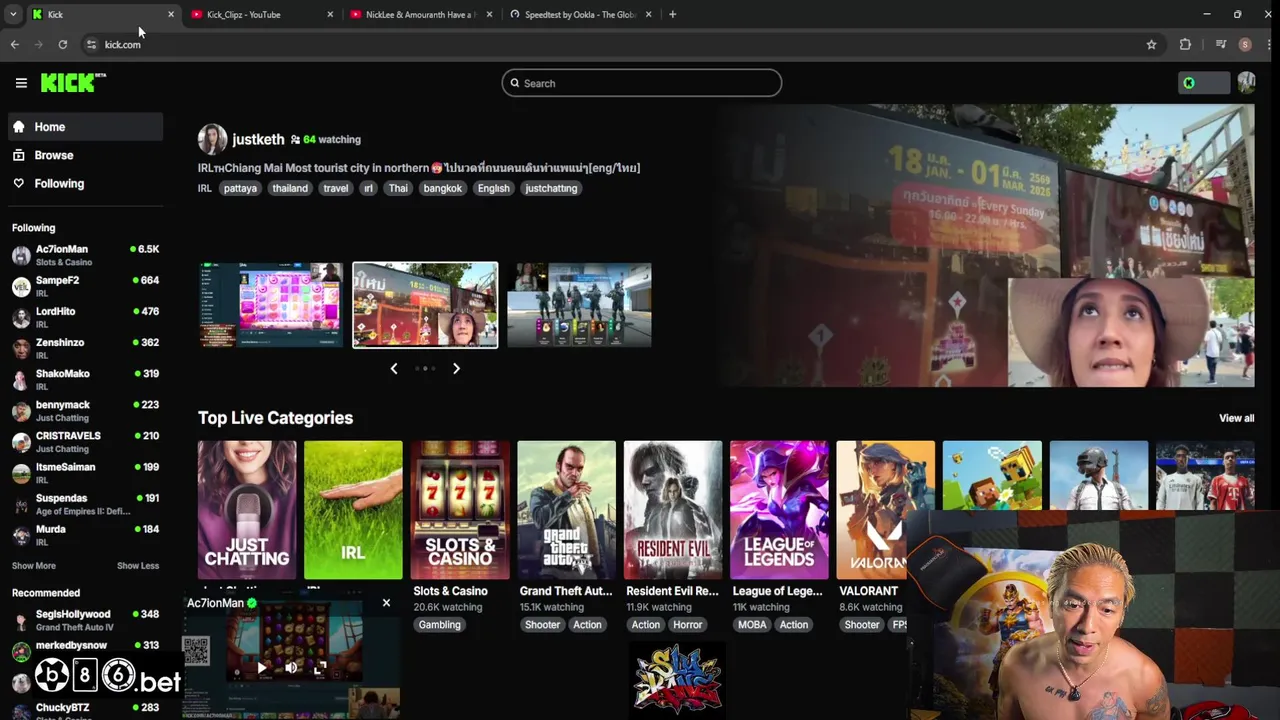1280x720 pixels.
Task: Open justketh streamer avatar
Action: point(212,139)
